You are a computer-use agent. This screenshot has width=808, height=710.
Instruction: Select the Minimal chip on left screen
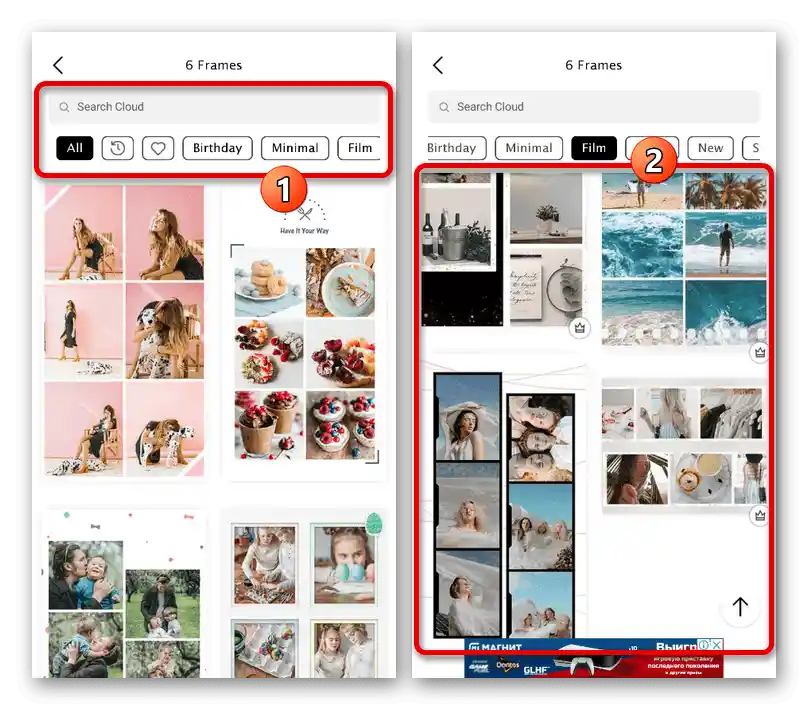point(295,148)
